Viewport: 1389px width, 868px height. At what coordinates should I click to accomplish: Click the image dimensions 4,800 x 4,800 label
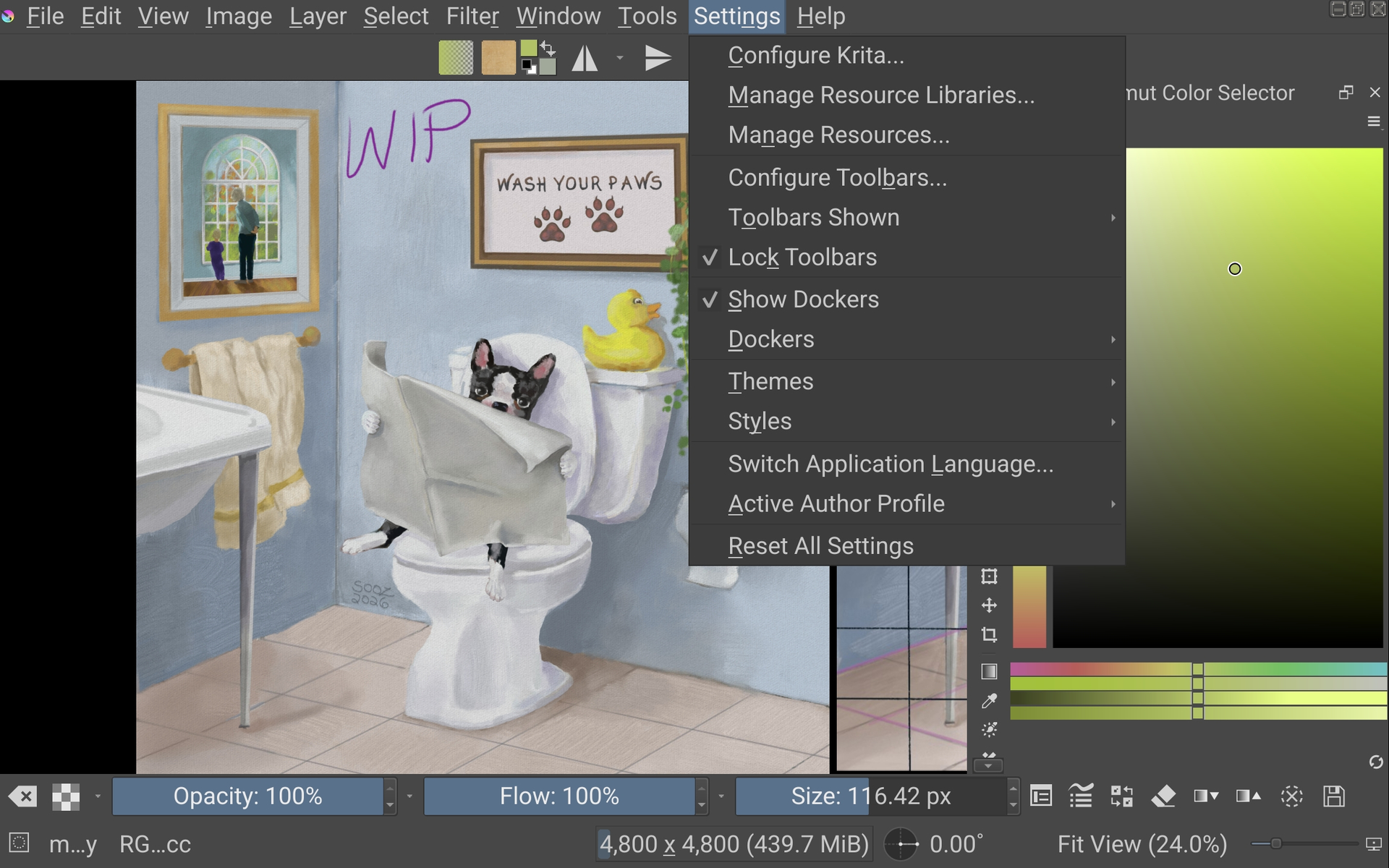coord(734,844)
